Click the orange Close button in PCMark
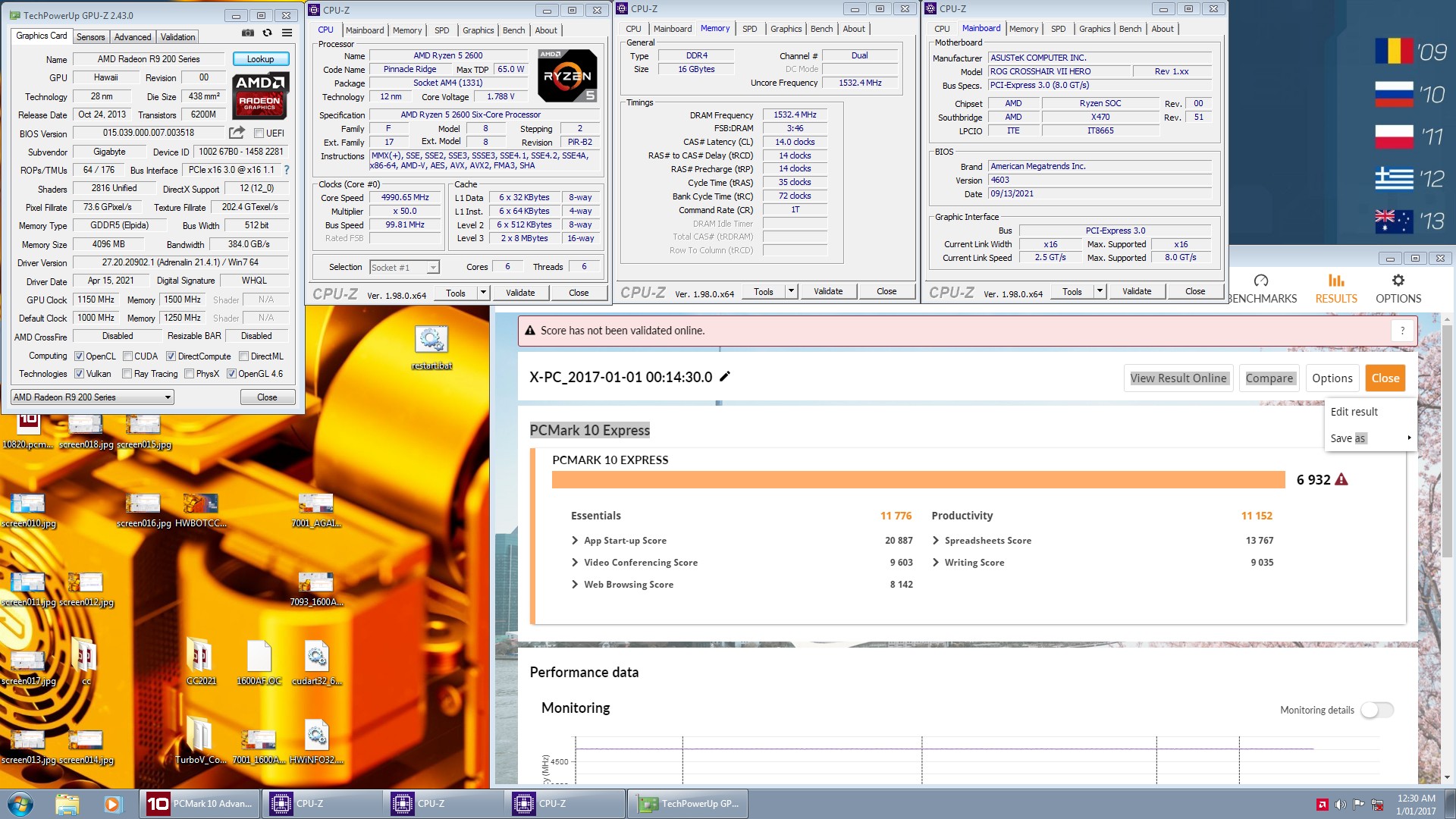This screenshot has height=819, width=1456. click(x=1385, y=378)
